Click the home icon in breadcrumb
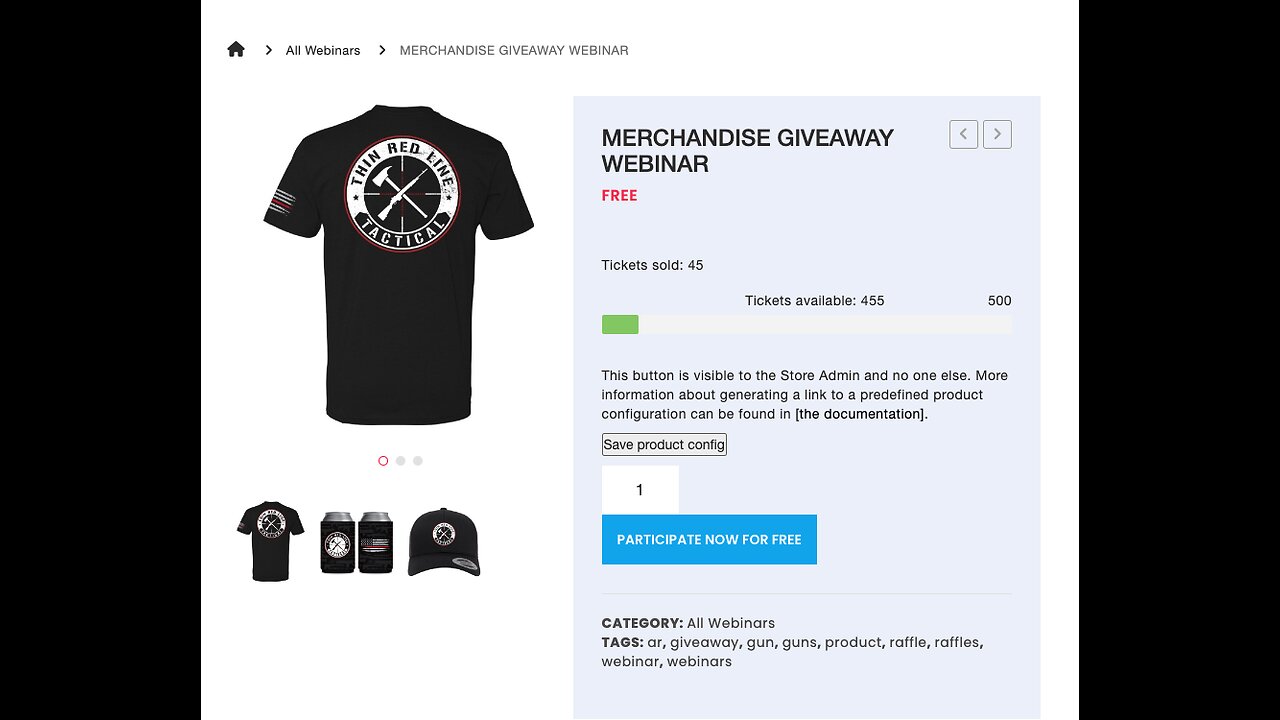 pos(236,50)
